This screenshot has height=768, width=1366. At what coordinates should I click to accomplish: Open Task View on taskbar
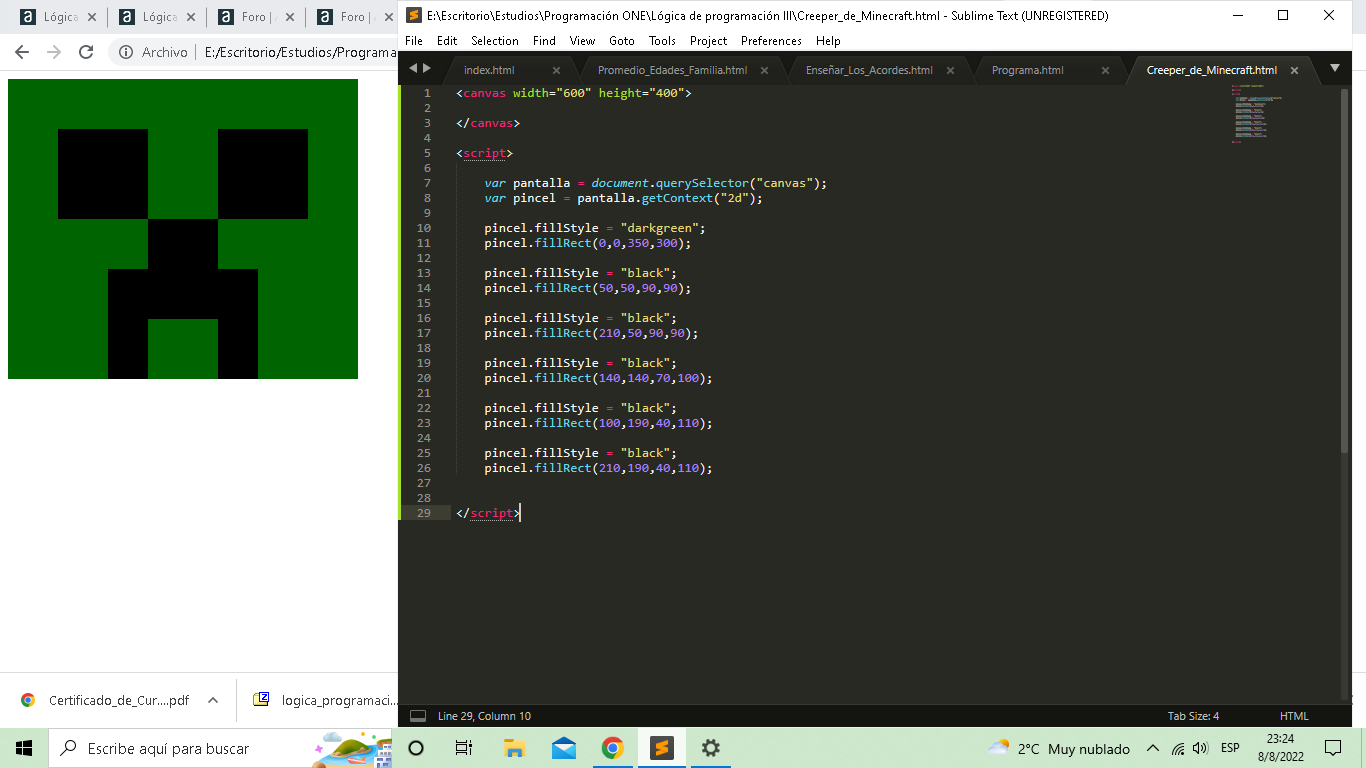coord(464,748)
